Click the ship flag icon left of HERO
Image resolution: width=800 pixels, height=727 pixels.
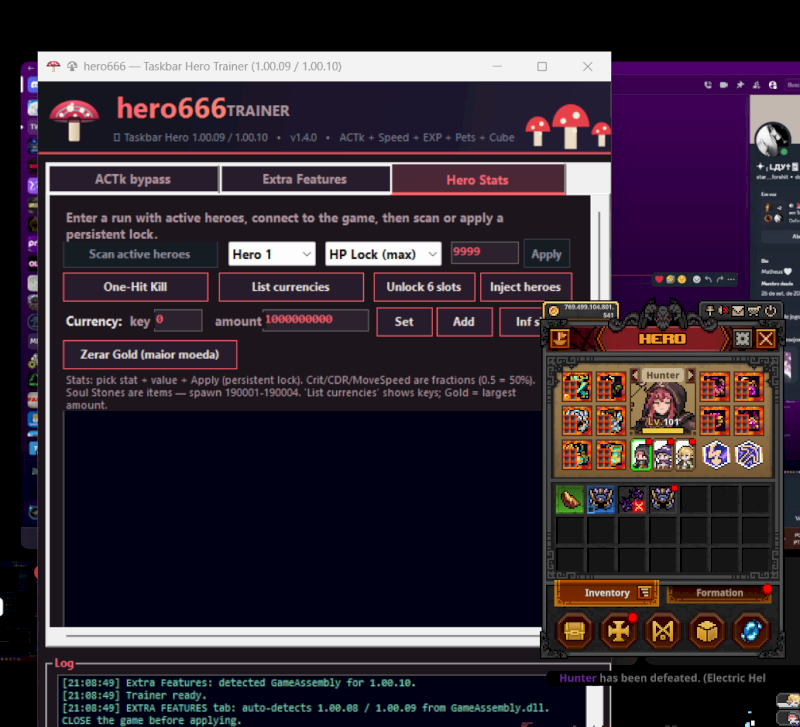(560, 338)
